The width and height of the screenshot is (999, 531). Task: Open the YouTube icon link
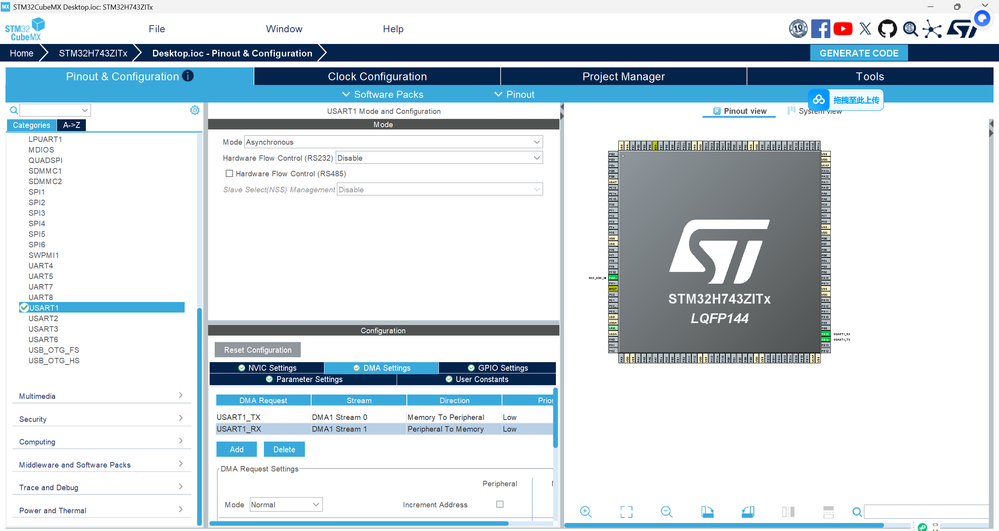843,29
